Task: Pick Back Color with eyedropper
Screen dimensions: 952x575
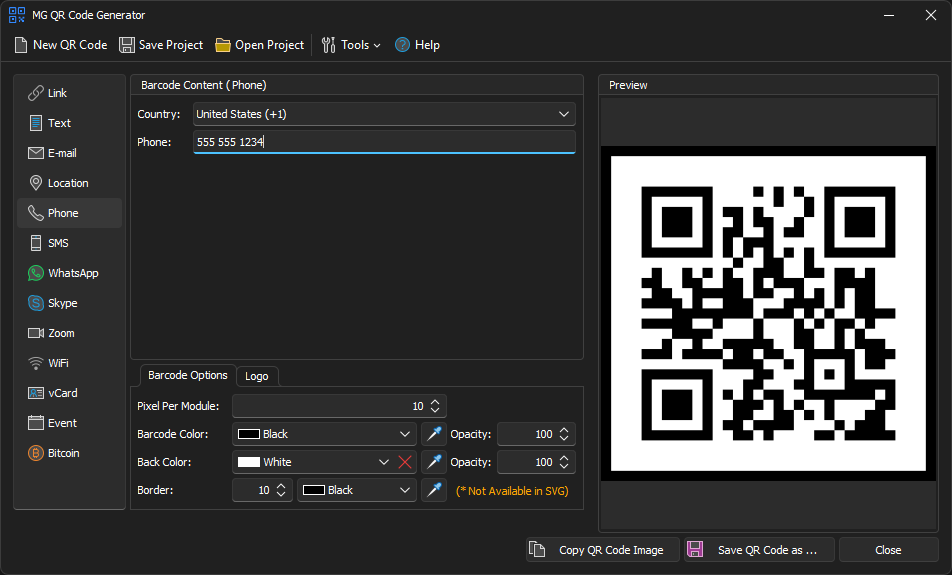Action: [434, 462]
